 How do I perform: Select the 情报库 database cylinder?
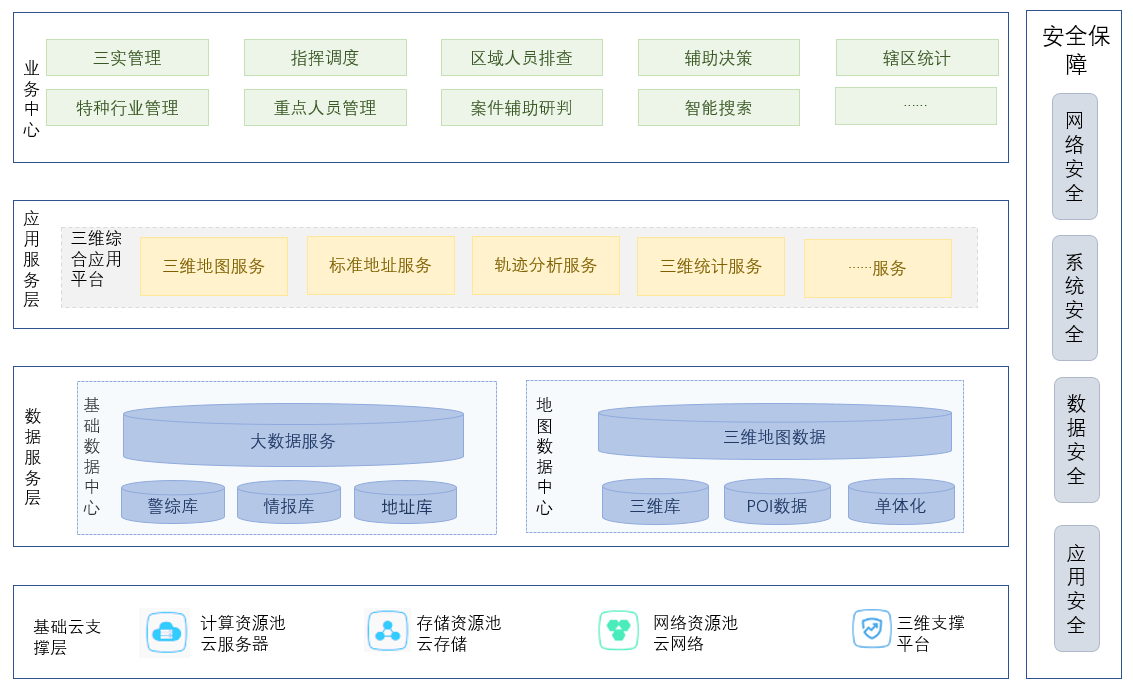289,503
